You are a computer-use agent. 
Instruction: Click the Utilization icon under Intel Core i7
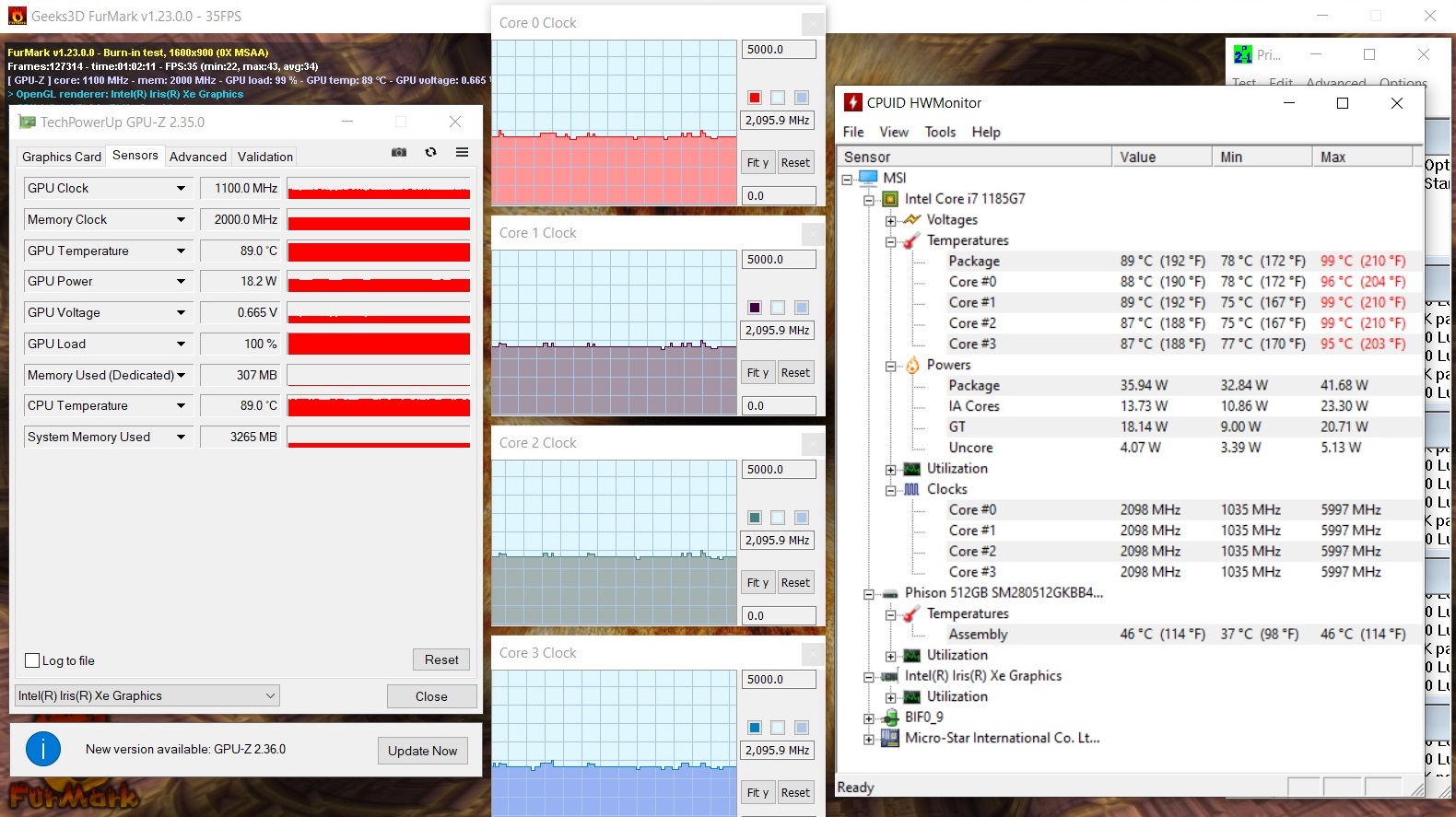(x=911, y=469)
